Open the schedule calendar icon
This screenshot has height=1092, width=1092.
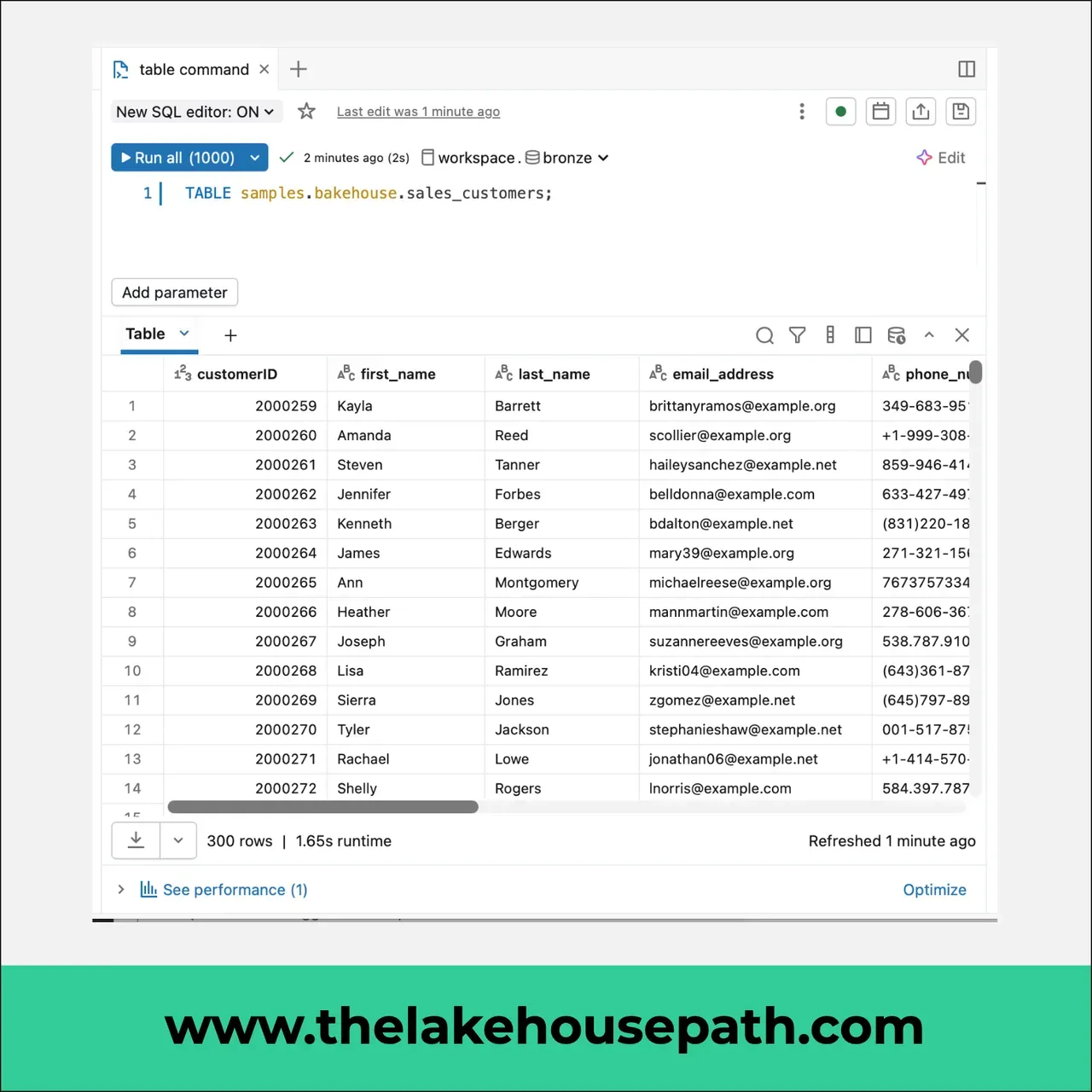(x=880, y=112)
